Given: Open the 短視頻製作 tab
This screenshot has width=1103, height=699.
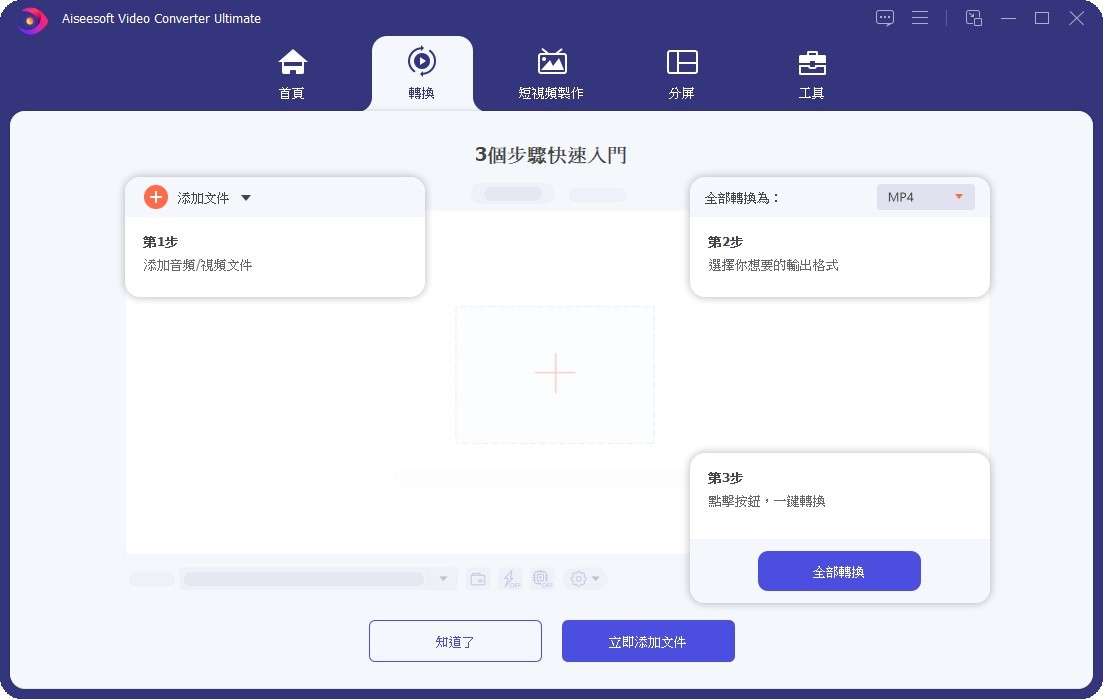Looking at the screenshot, I should [x=552, y=74].
